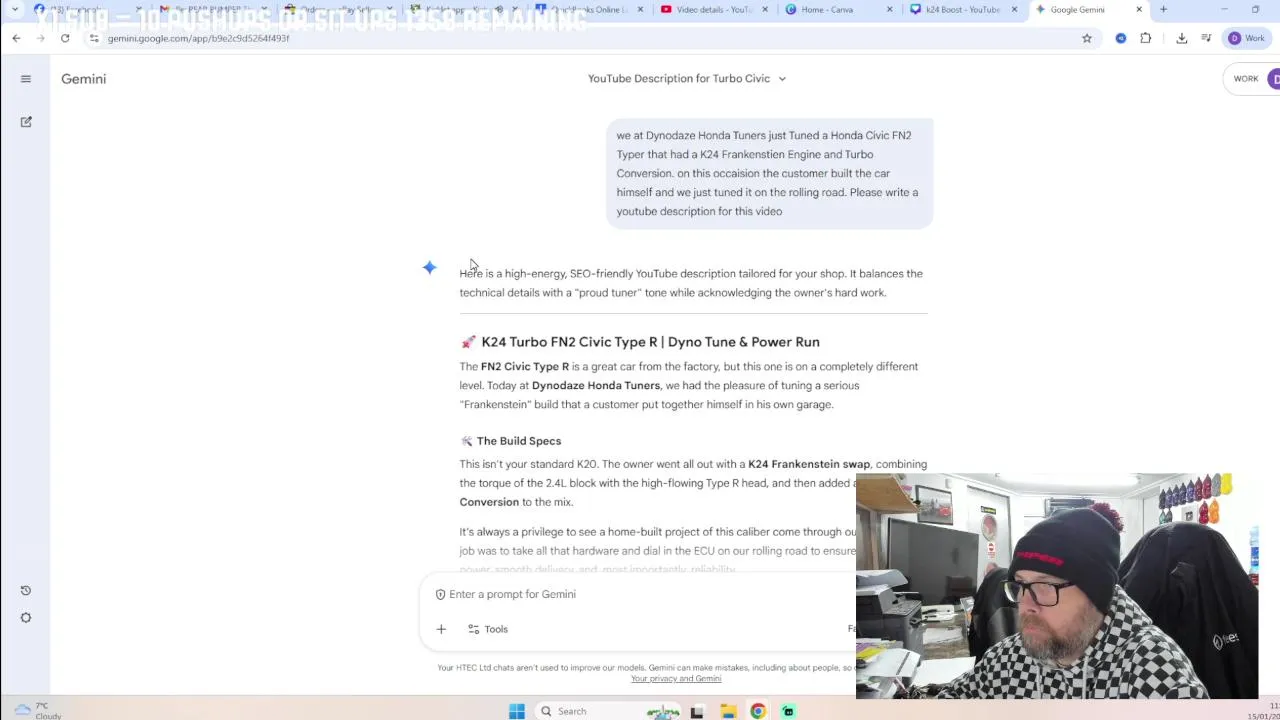Click the heading K24 Turbo FN2 Civic Type R
1280x720 pixels.
click(650, 342)
